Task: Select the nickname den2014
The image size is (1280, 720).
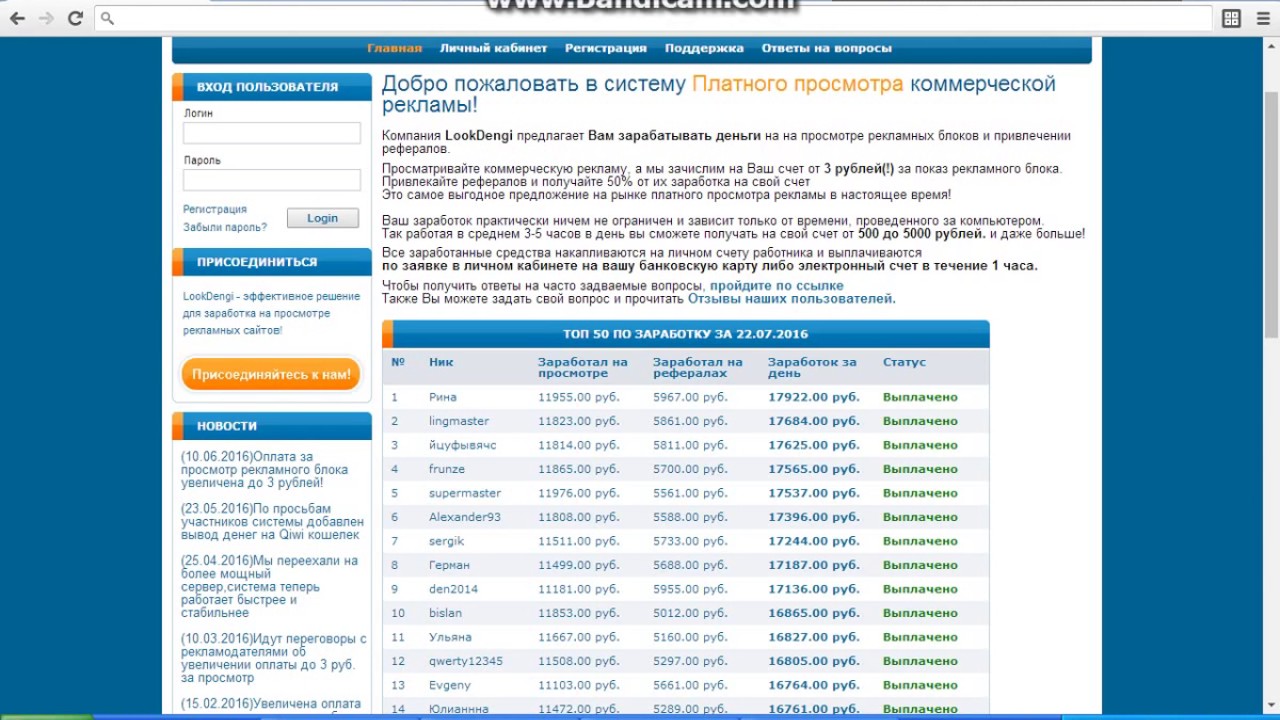Action: (x=453, y=589)
